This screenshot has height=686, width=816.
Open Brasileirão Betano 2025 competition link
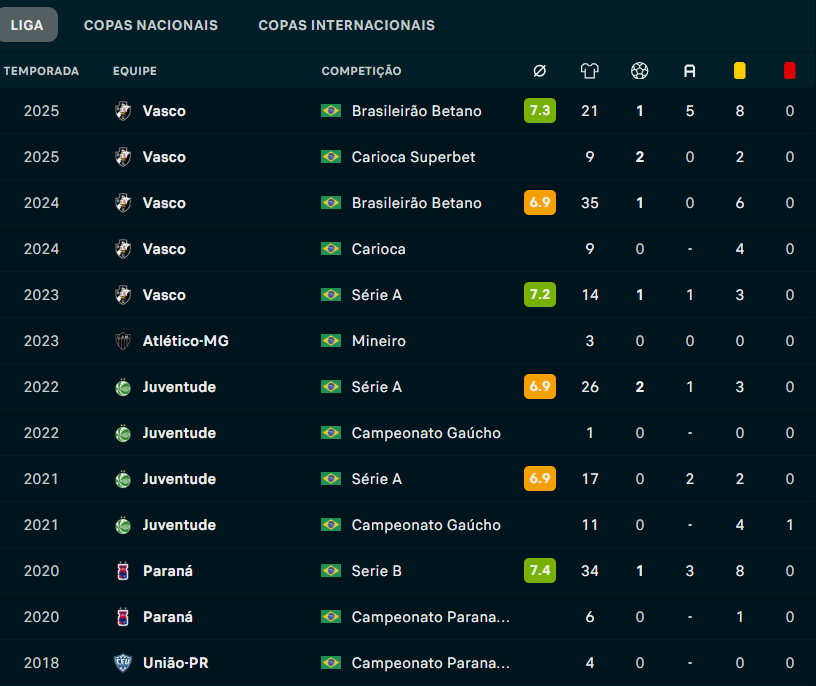(416, 111)
